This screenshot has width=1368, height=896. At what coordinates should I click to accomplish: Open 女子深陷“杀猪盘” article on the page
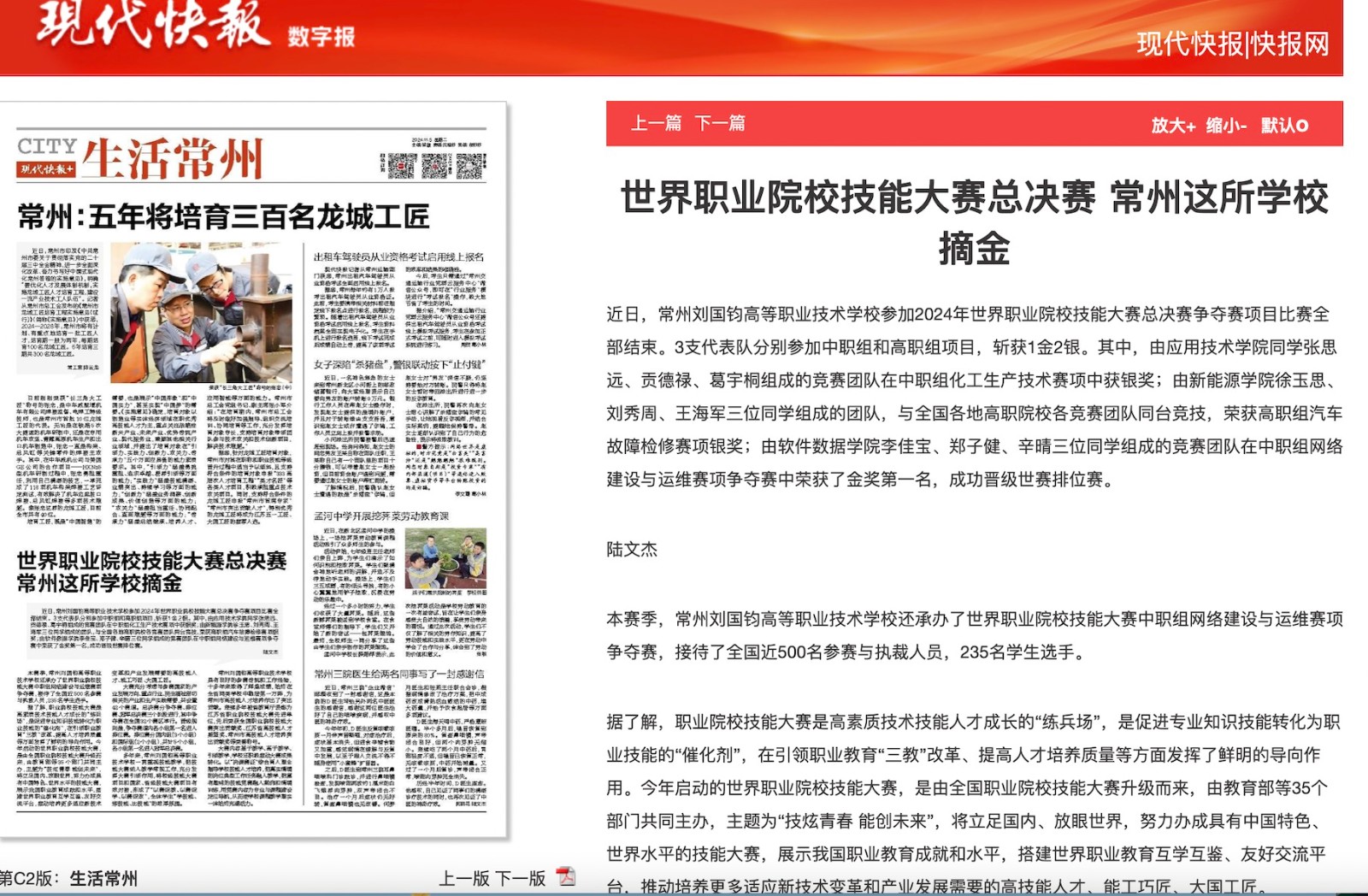pos(399,364)
